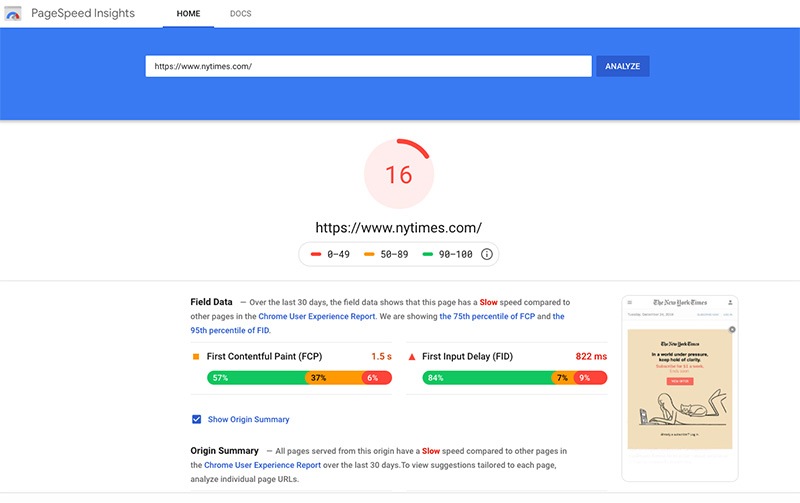The height and width of the screenshot is (503, 800).
Task: Uncheck Show Origin Summary checkbox
Action: click(196, 419)
